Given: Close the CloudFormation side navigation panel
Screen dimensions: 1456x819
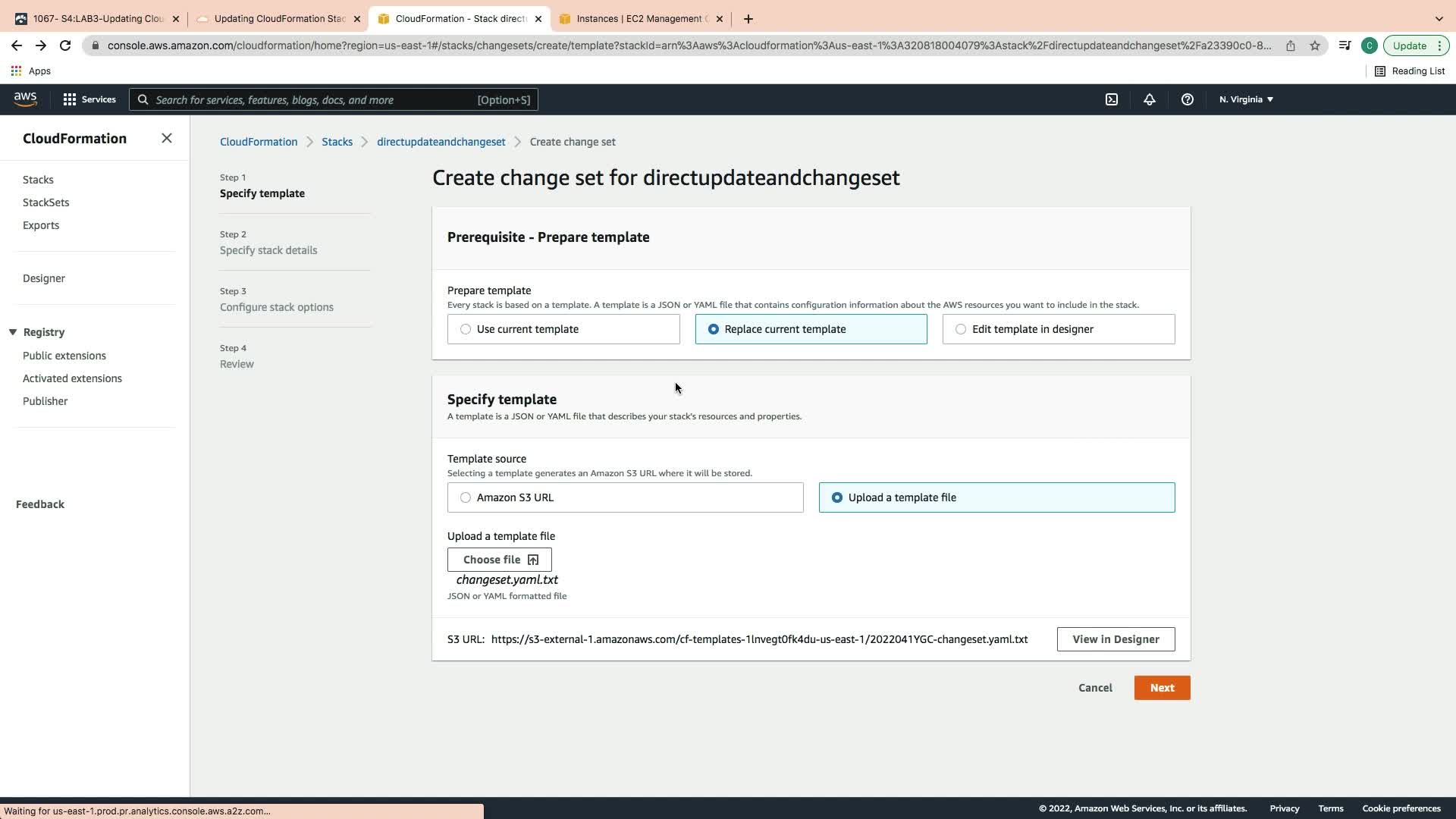Looking at the screenshot, I should point(167,138).
